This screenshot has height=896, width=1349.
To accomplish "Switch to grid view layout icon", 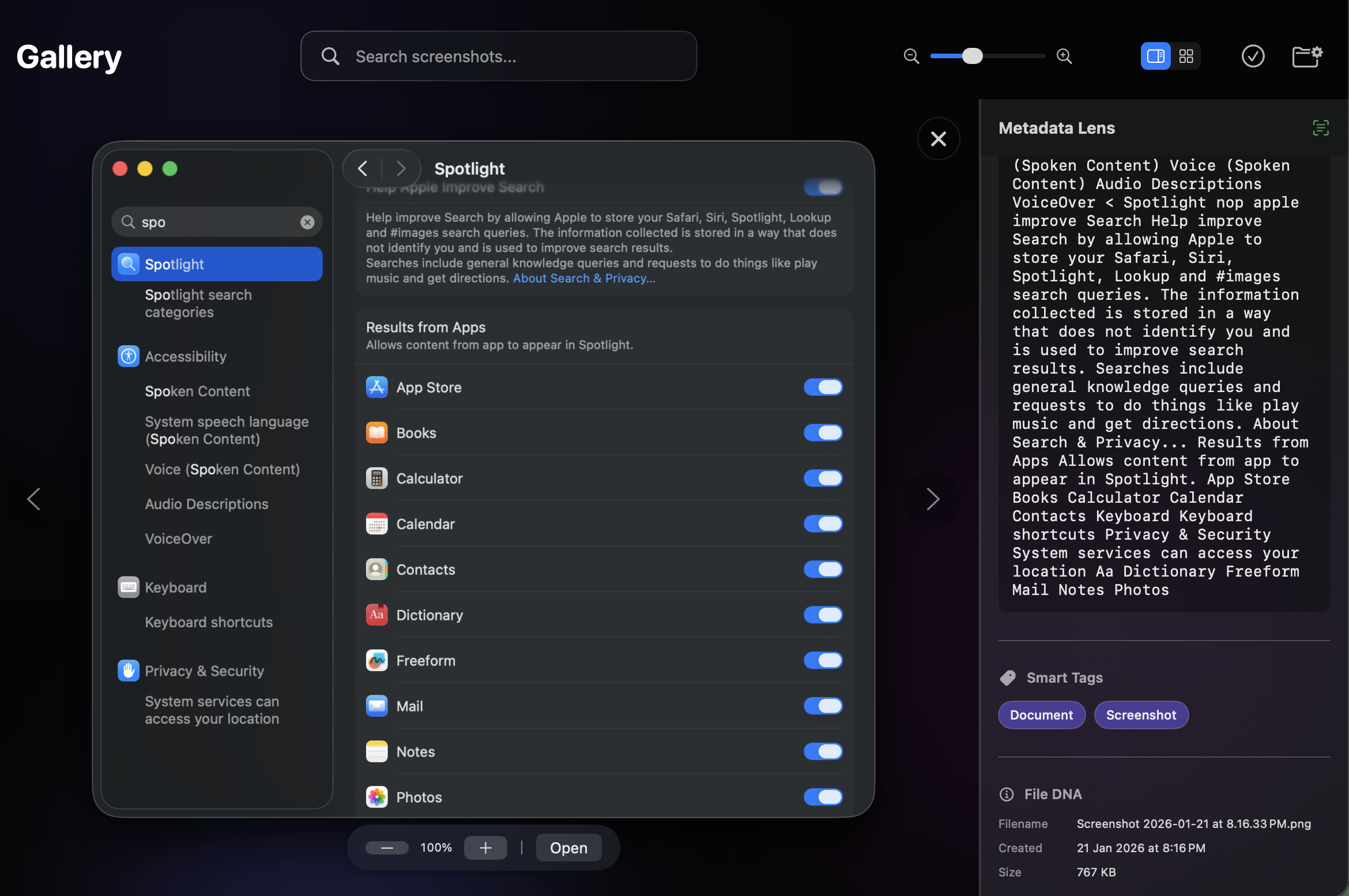I will click(1186, 56).
